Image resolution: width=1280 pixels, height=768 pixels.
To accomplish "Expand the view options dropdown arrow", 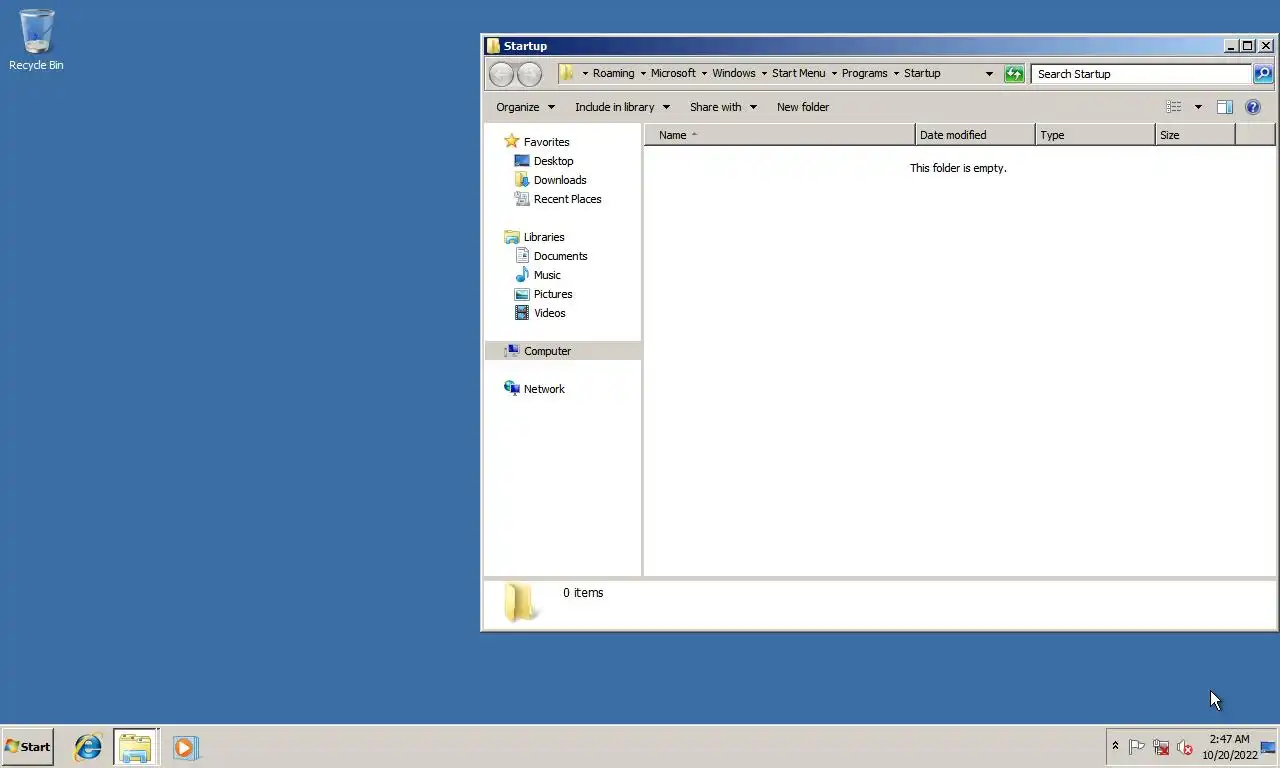I will [1198, 107].
